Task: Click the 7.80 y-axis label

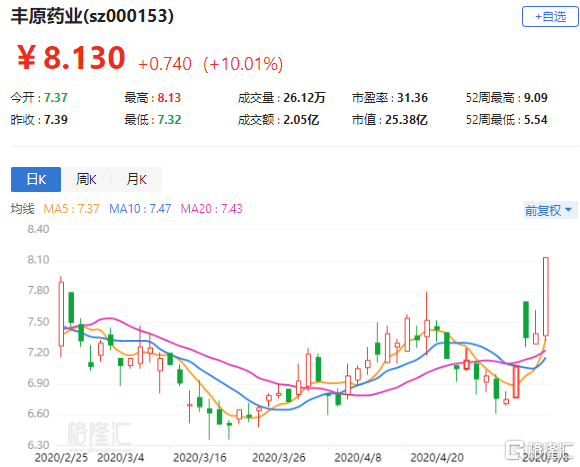Action: click(38, 291)
